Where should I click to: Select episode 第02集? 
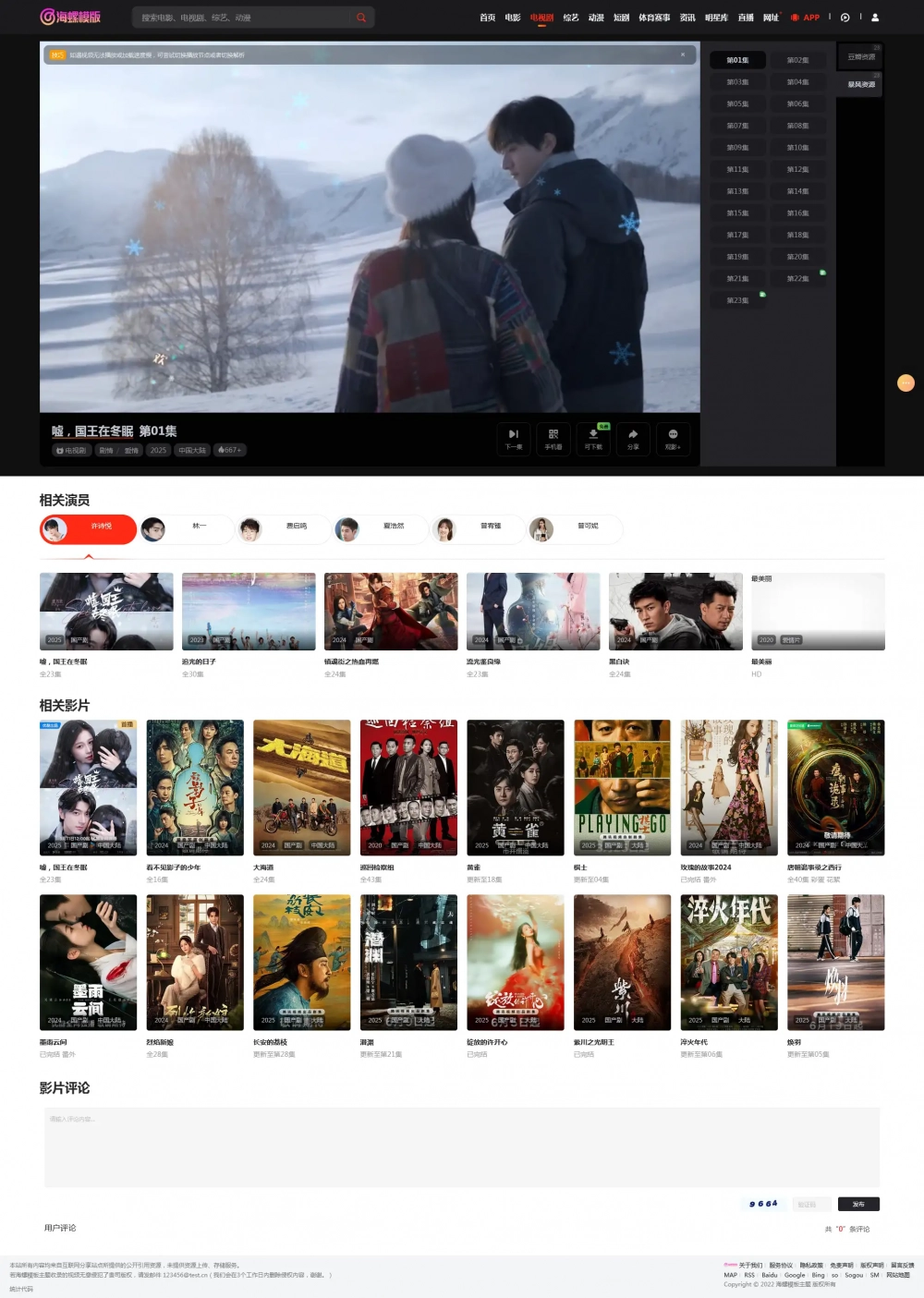[x=797, y=60]
